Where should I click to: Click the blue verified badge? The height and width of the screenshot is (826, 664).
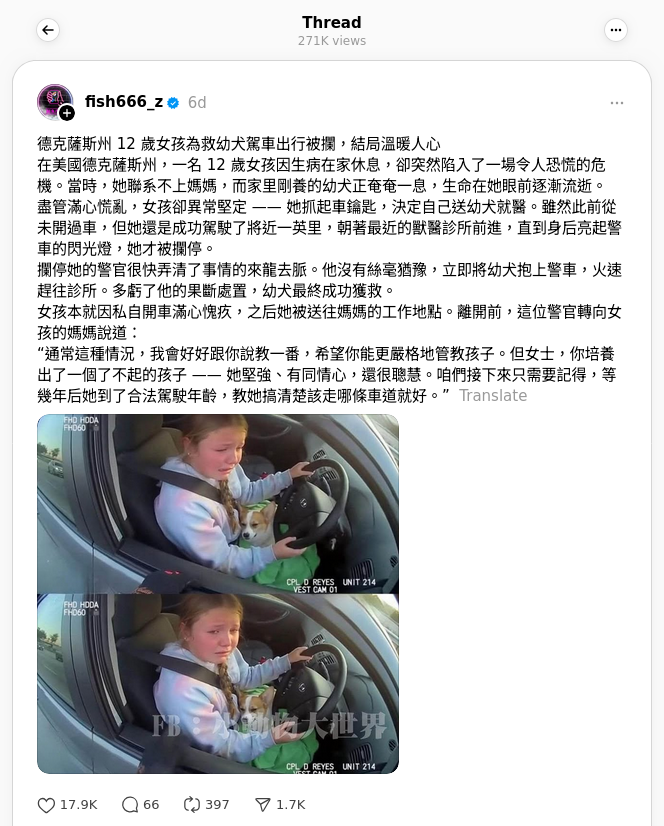(173, 103)
